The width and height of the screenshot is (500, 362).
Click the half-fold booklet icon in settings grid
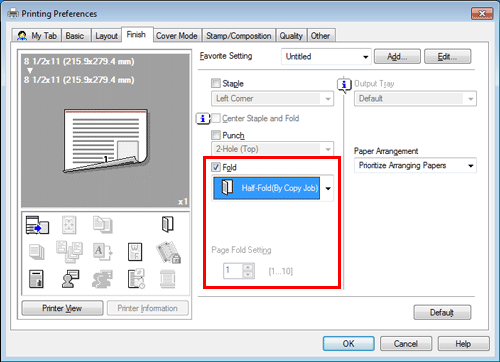[x=168, y=224]
